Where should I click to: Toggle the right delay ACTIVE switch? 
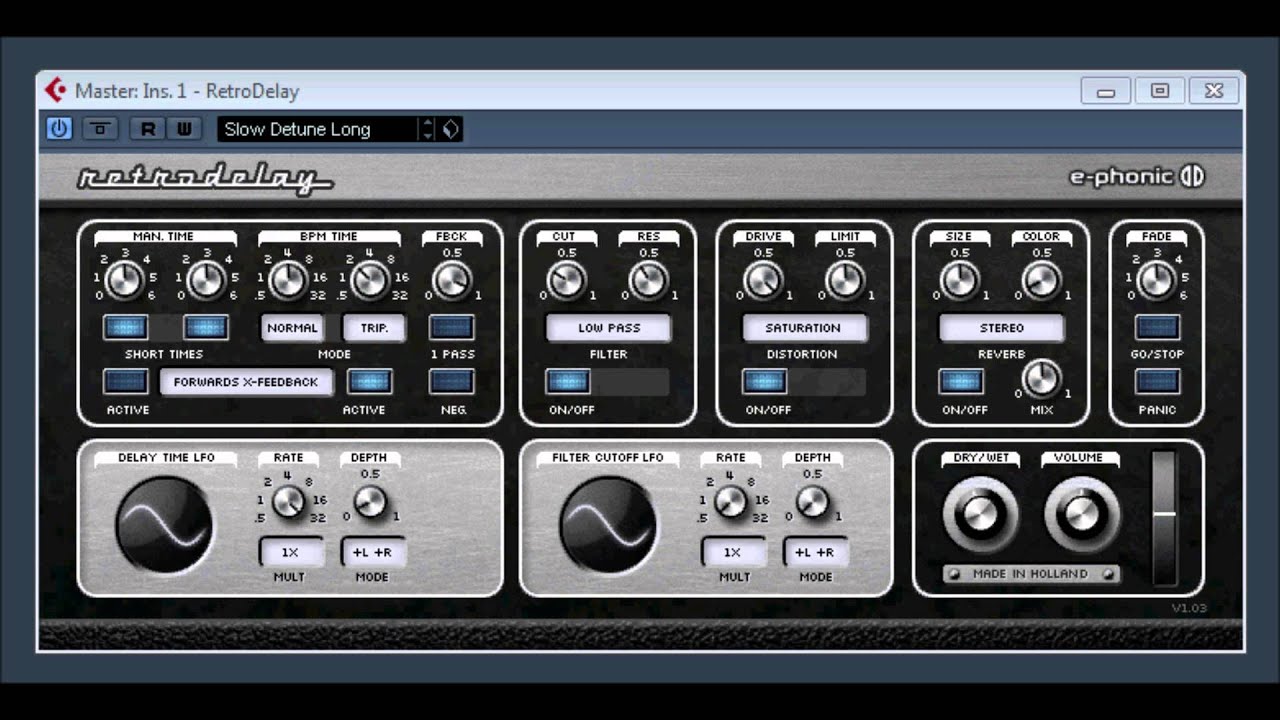[369, 381]
